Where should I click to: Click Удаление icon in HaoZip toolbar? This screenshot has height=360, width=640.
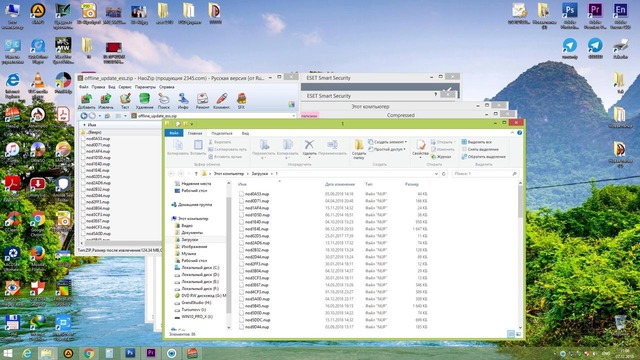(144, 101)
